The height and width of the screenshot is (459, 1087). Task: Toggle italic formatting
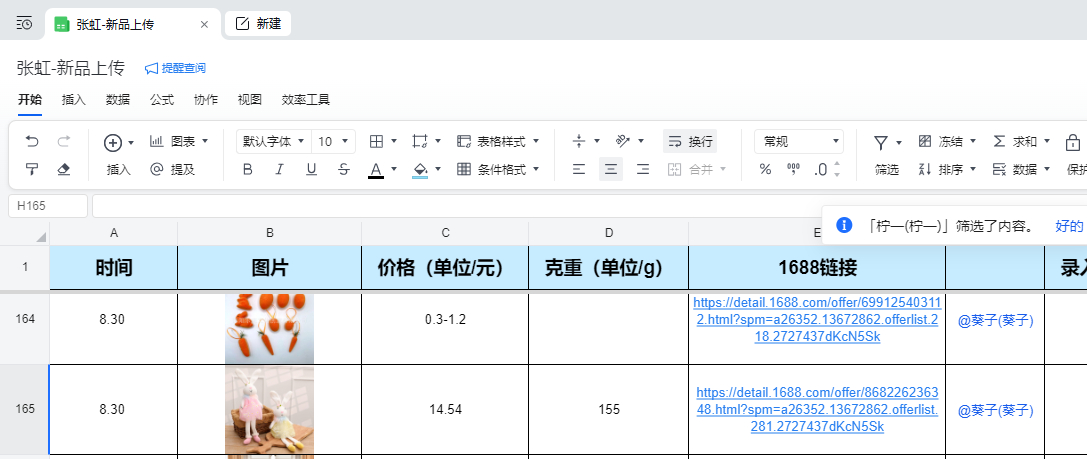pos(280,169)
